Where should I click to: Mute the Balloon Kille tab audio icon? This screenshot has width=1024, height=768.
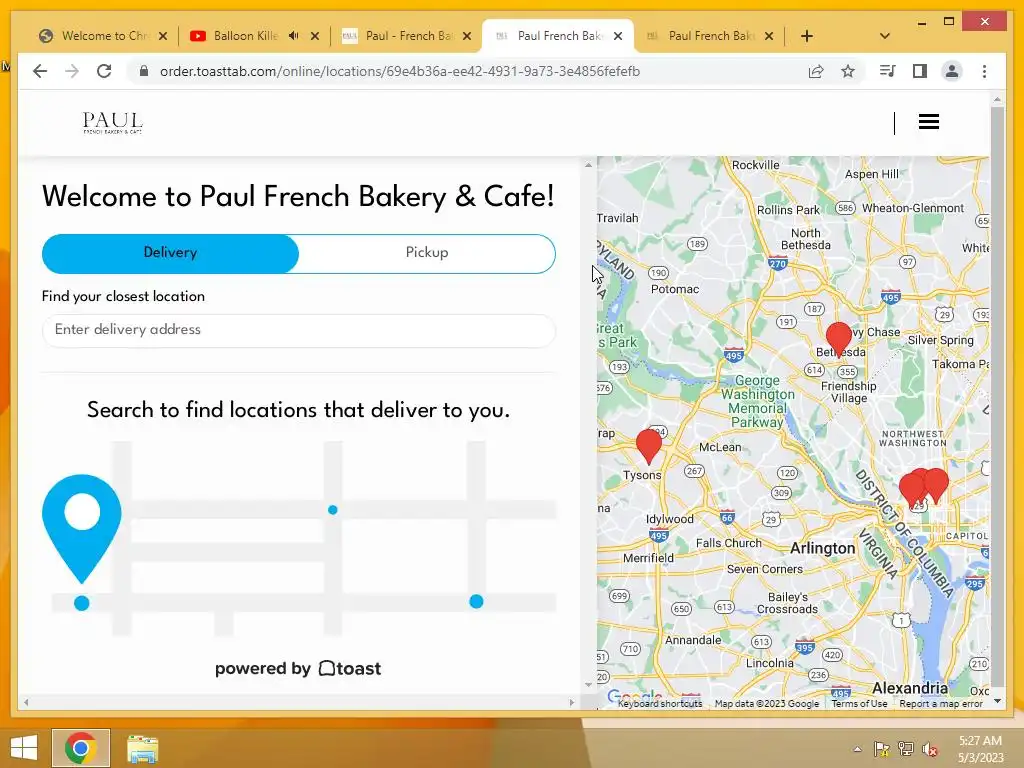click(x=293, y=36)
